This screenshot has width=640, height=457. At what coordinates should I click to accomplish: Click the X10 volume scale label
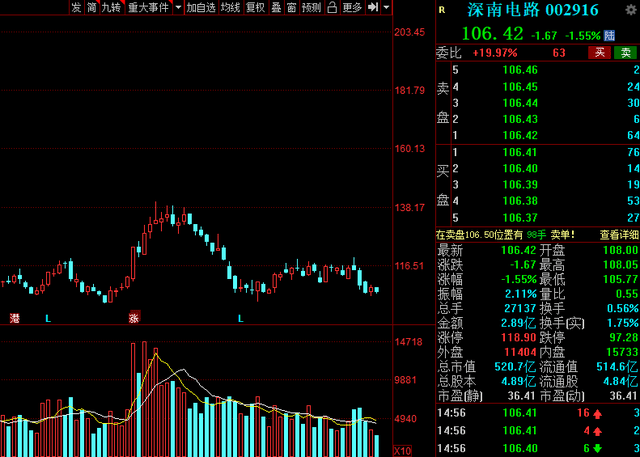click(x=405, y=448)
